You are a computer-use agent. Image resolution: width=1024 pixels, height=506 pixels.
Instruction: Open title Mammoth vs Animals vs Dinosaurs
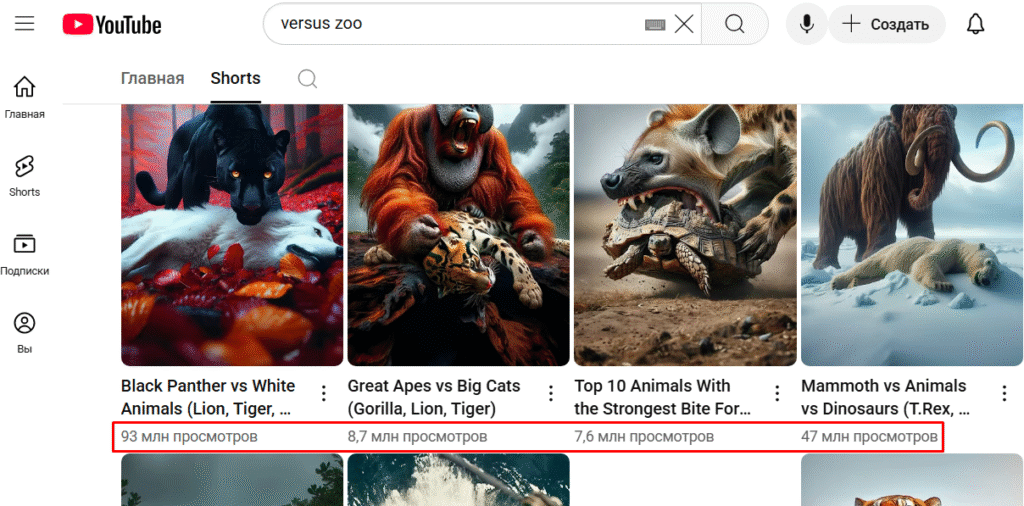click(886, 397)
